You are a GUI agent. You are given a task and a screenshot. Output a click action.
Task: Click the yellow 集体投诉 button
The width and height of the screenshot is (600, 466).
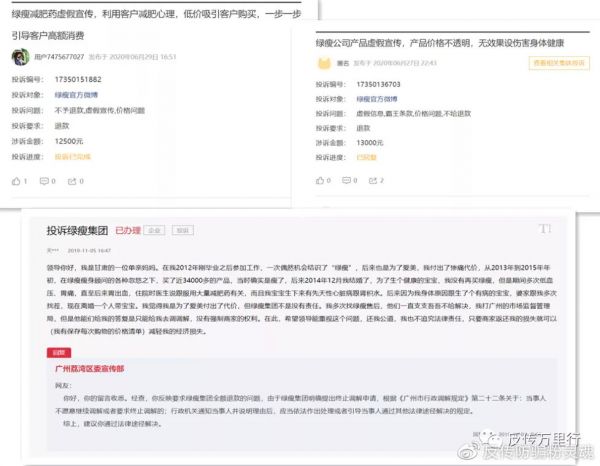[x=559, y=63]
